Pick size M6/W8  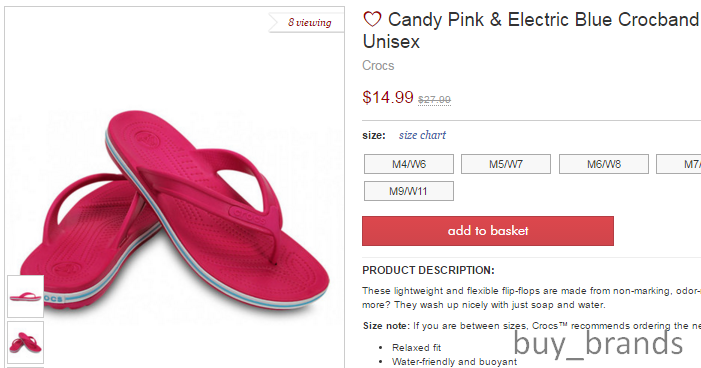point(604,164)
